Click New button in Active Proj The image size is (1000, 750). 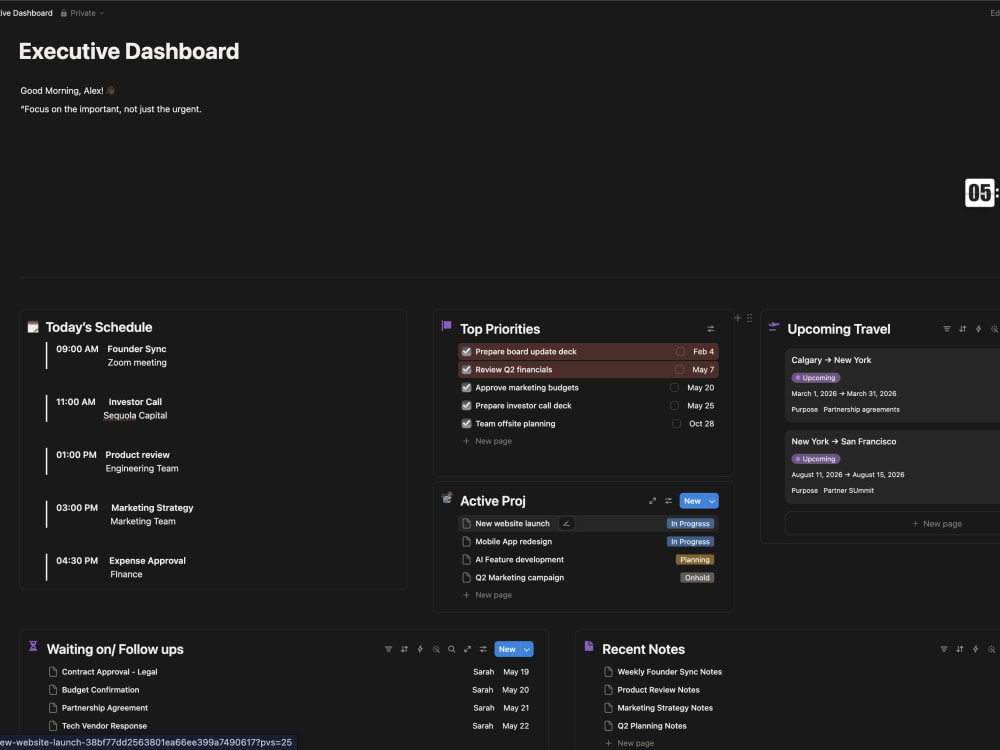pos(693,501)
